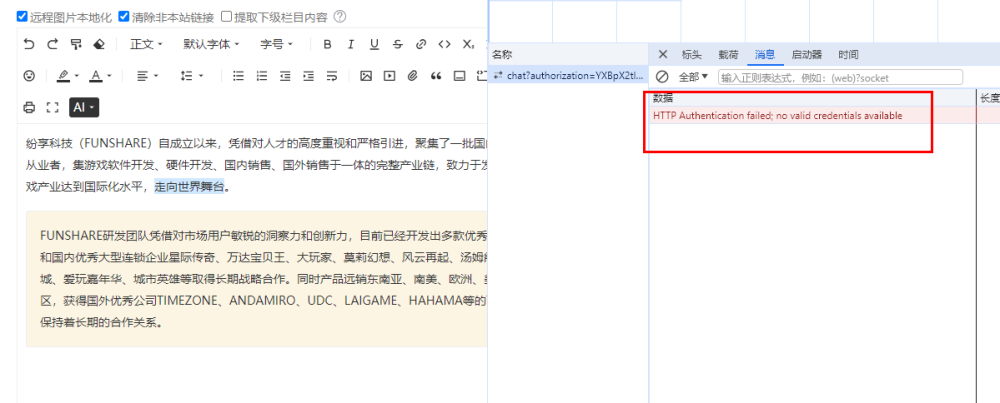
Task: Insert a hyperlink using the link icon
Action: pos(421,44)
